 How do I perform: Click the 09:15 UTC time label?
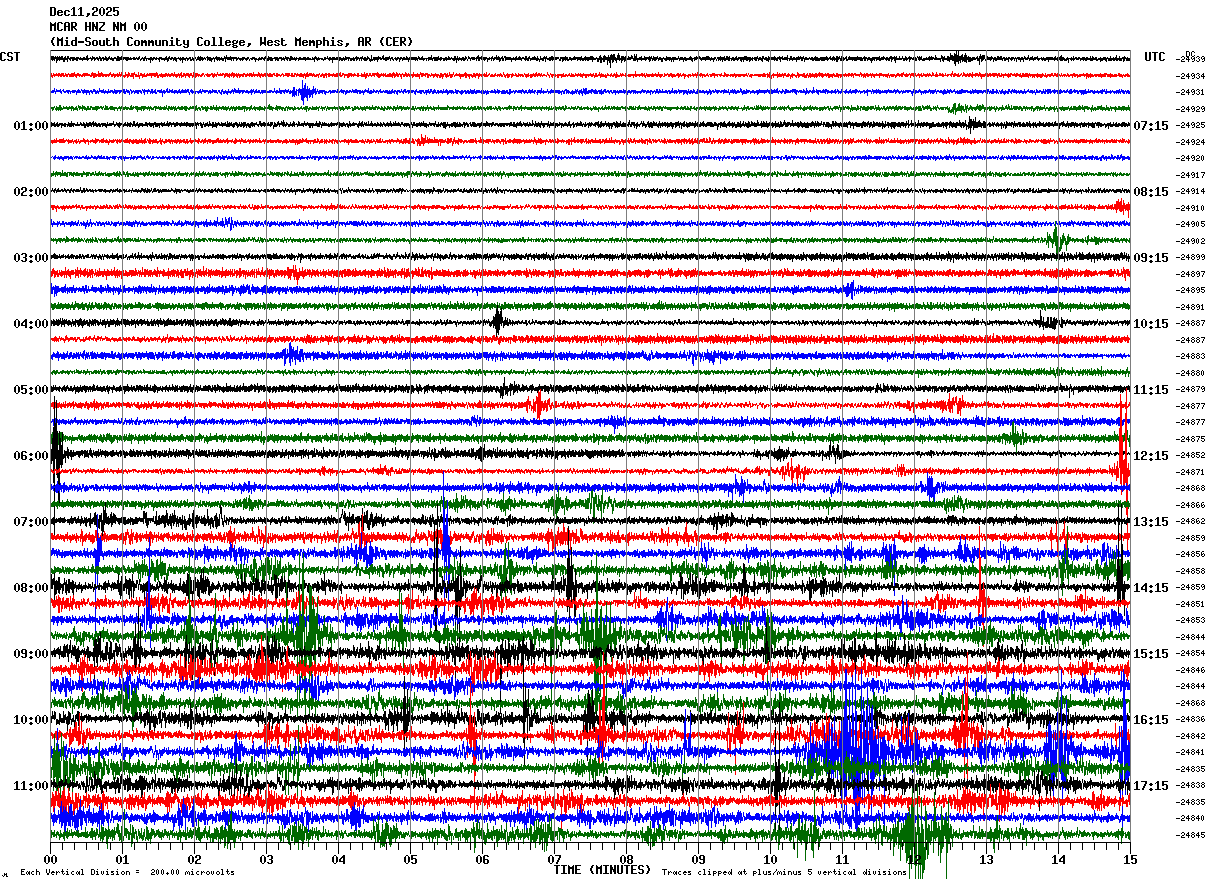(x=1151, y=258)
